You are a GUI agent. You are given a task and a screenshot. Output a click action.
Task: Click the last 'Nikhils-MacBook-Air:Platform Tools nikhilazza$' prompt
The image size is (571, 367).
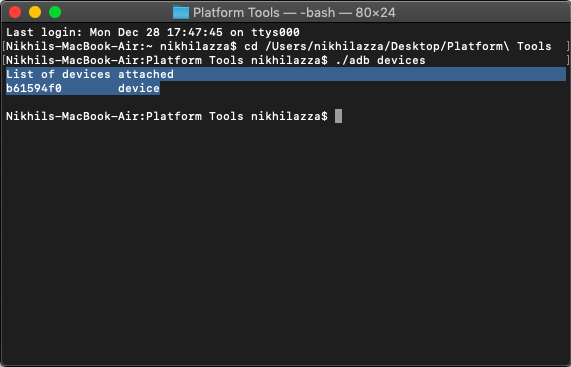(x=167, y=116)
